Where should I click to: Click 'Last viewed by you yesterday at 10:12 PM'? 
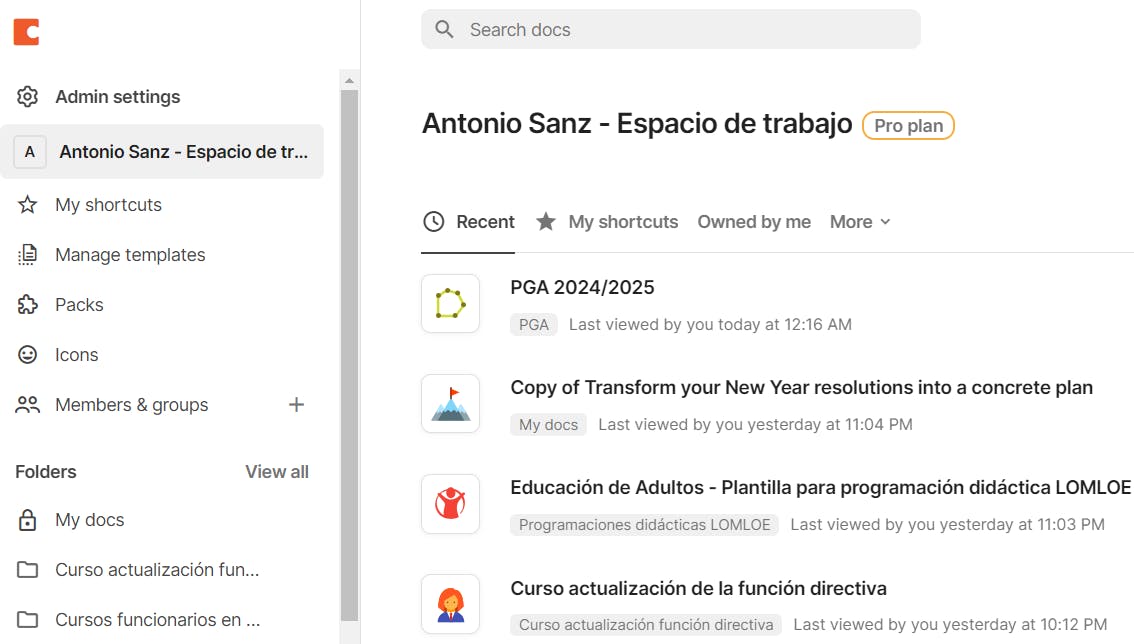[950, 624]
